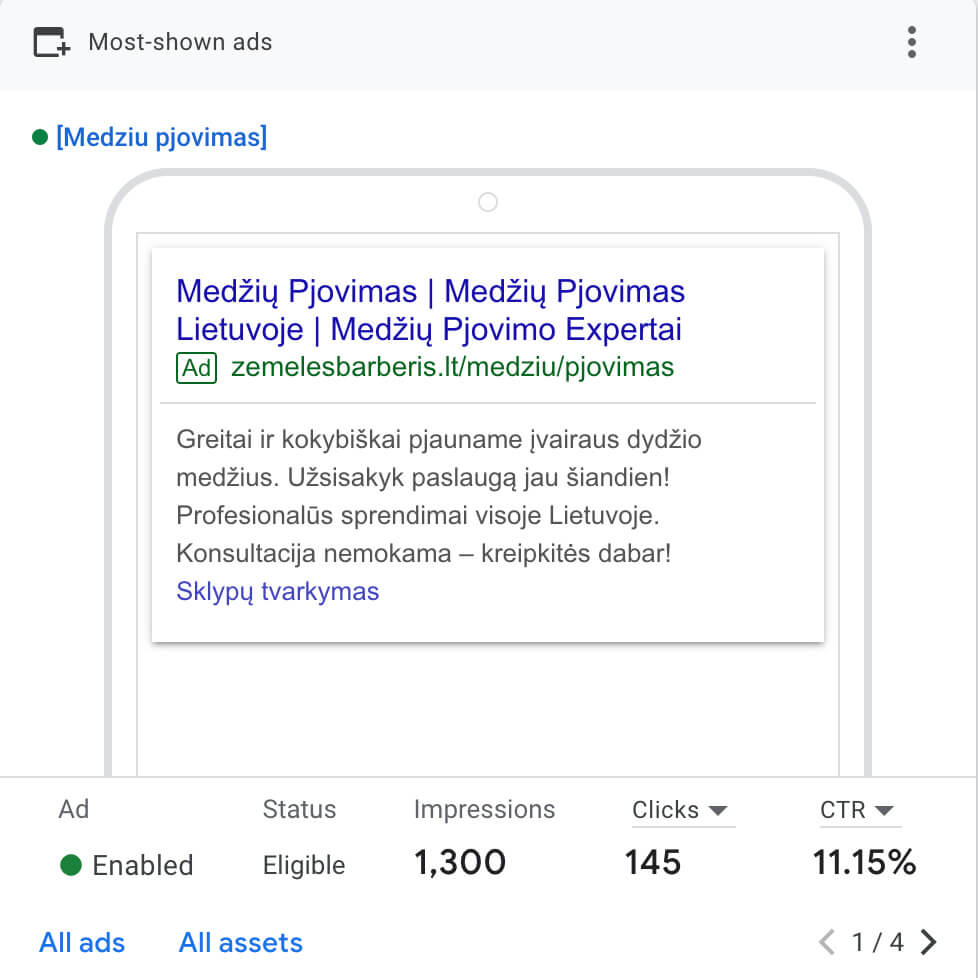Open the Clicks sort dropdown

click(x=682, y=810)
